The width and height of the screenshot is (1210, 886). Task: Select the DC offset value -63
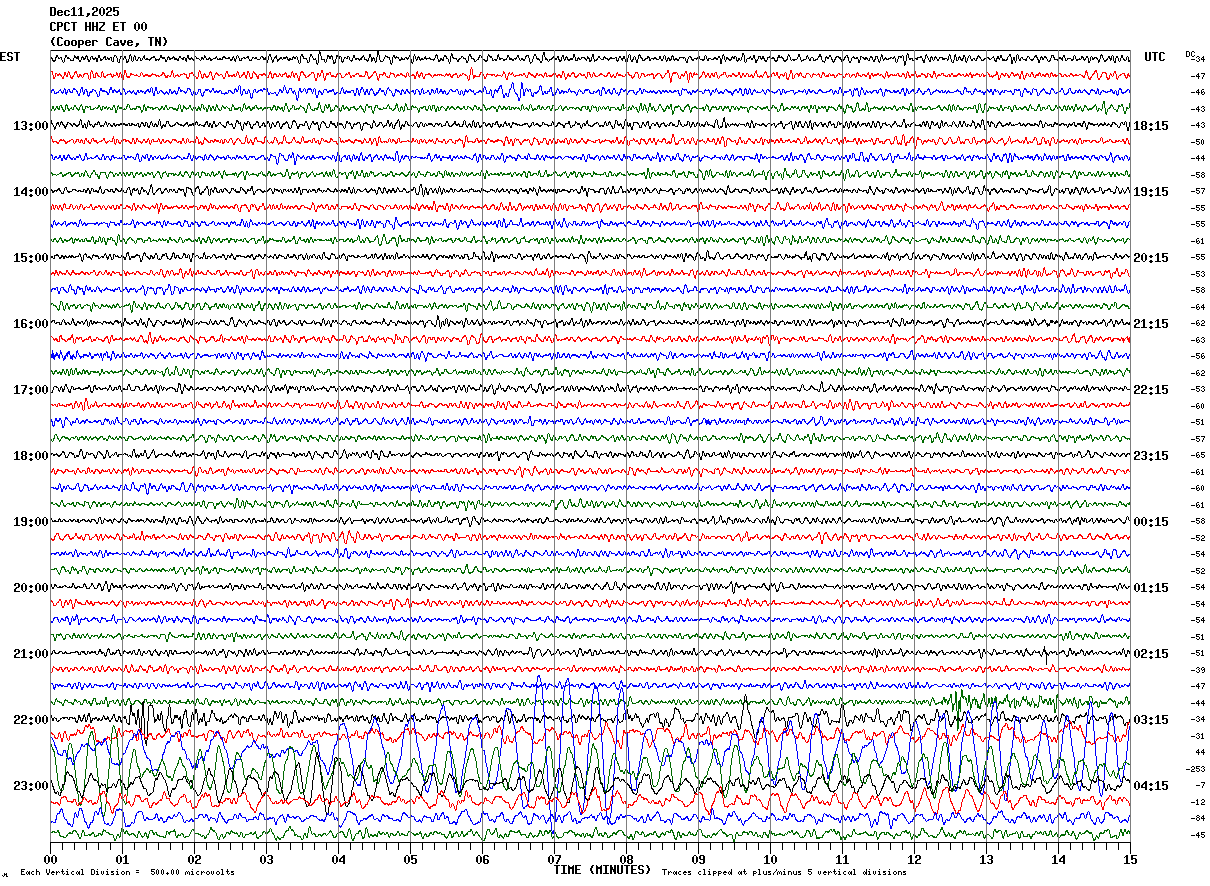point(1197,340)
